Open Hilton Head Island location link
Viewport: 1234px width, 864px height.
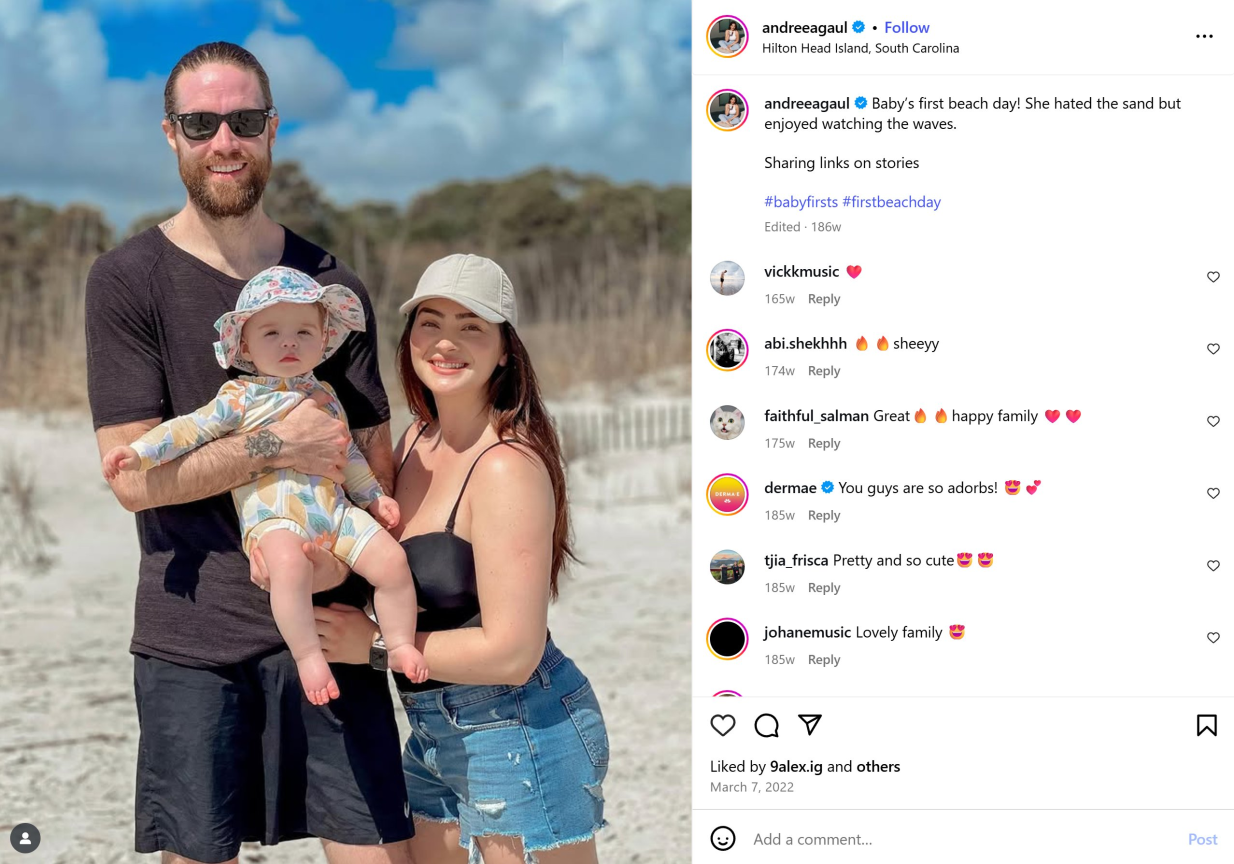coord(860,48)
